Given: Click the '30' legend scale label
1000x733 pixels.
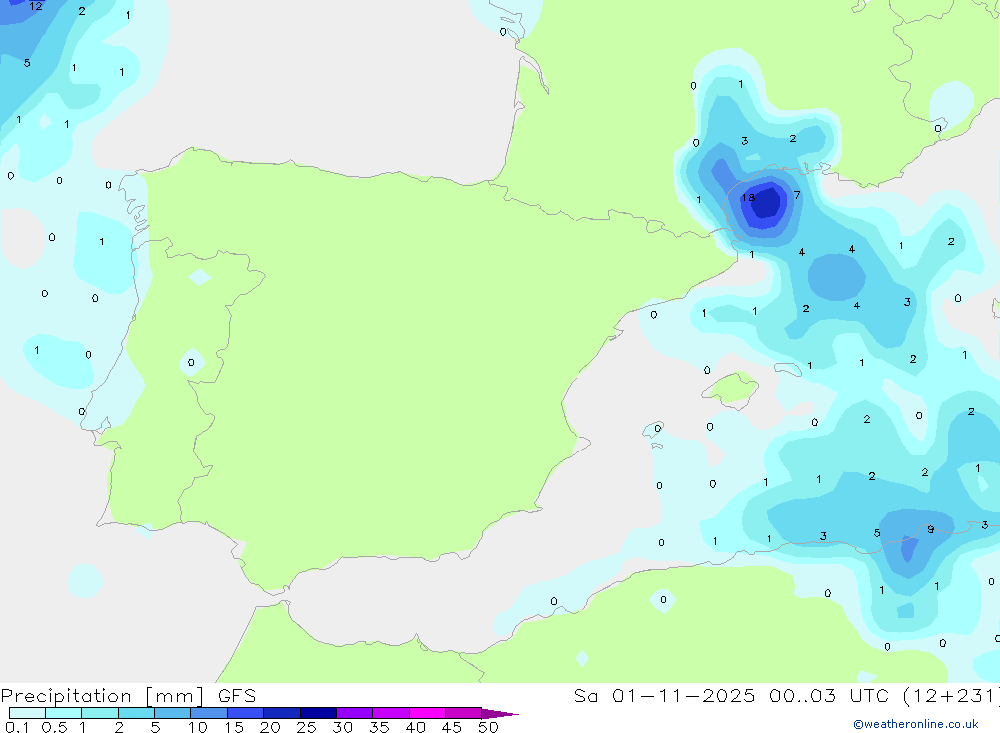Looking at the screenshot, I should 343,727.
